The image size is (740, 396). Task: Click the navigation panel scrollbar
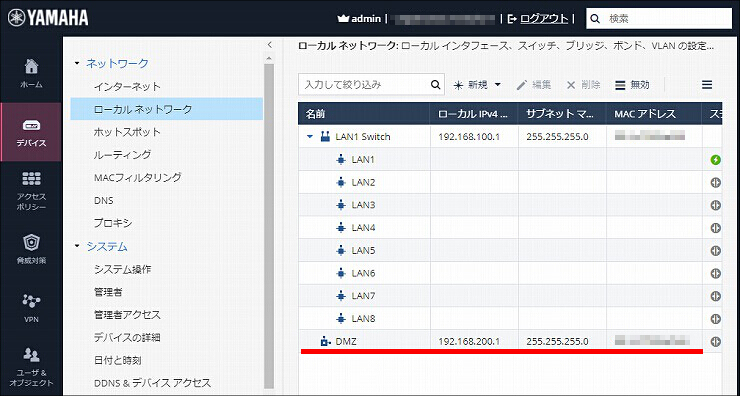(x=269, y=225)
